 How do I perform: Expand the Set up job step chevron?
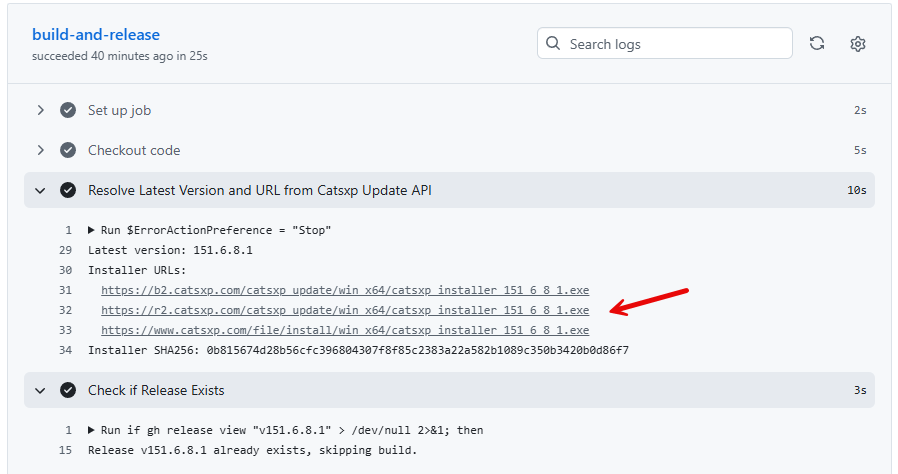pos(40,110)
